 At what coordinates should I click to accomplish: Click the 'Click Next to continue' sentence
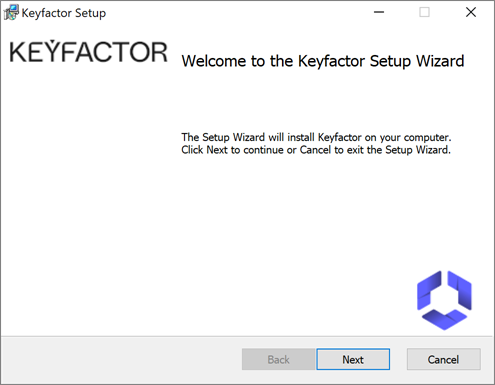(316, 150)
